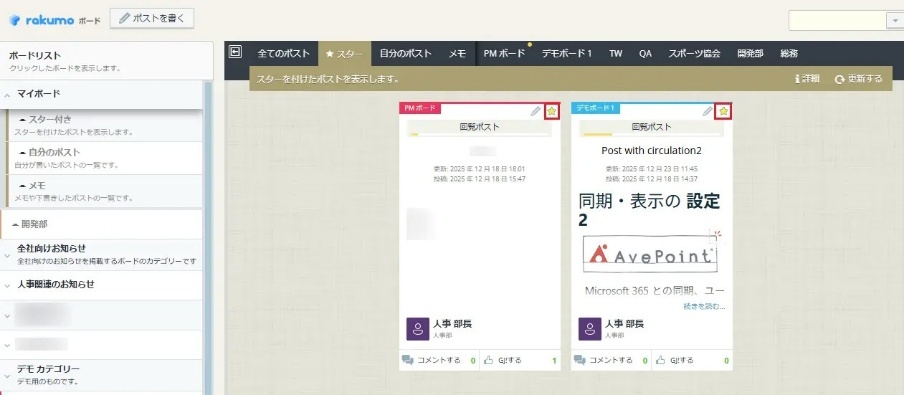
Task: Edit the デモボード 1 post pencil icon
Action: (x=707, y=111)
